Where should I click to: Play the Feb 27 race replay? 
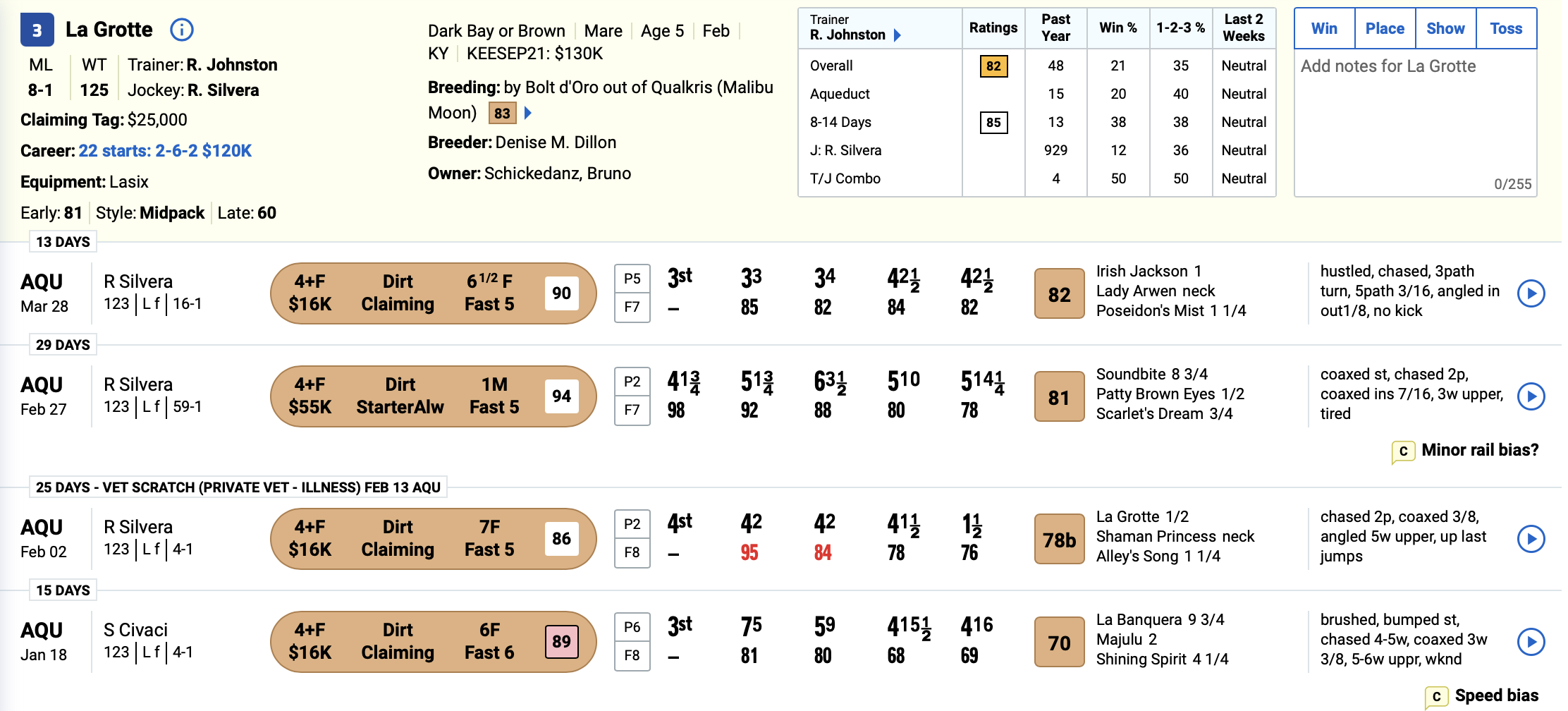[x=1531, y=396]
